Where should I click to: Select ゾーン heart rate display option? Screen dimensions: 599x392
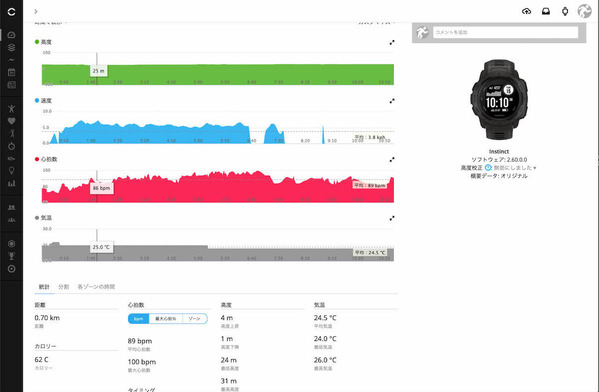[195, 319]
